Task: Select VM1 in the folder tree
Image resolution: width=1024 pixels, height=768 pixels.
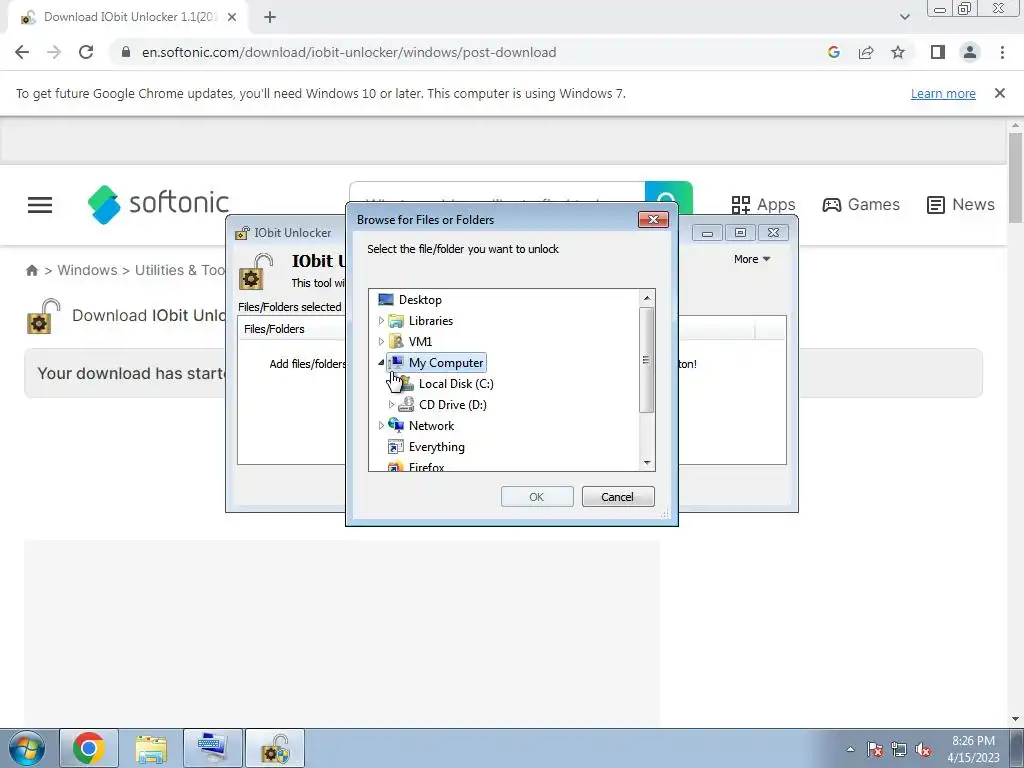Action: [x=420, y=342]
